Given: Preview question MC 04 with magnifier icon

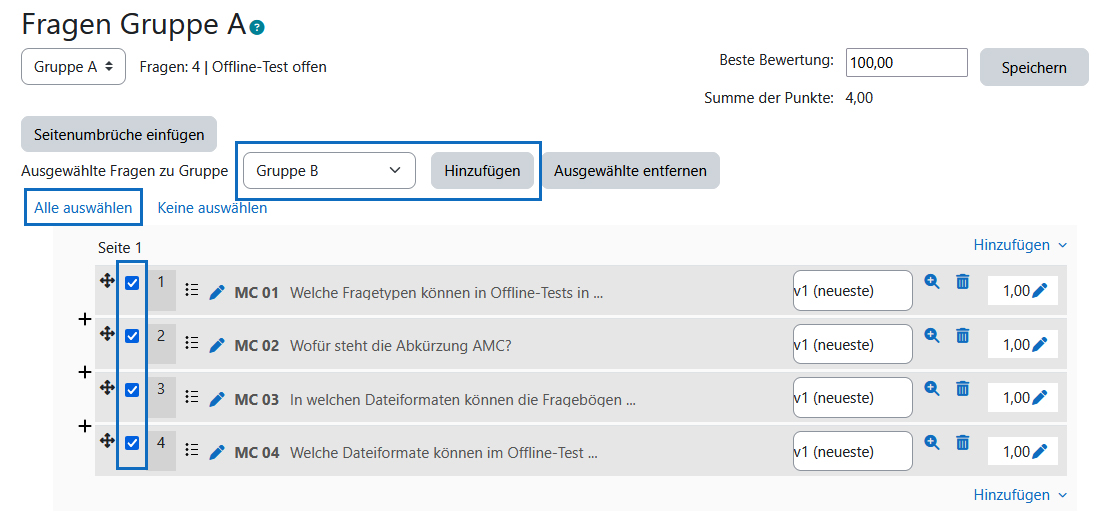Looking at the screenshot, I should [932, 442].
